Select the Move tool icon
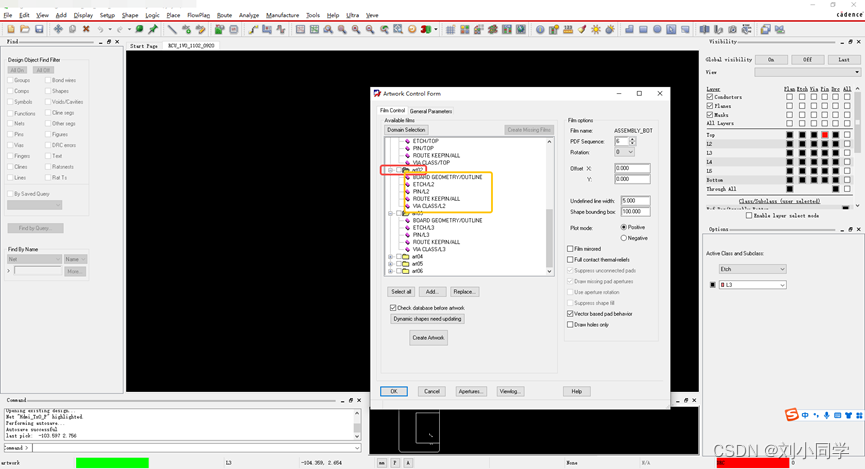 [x=57, y=29]
